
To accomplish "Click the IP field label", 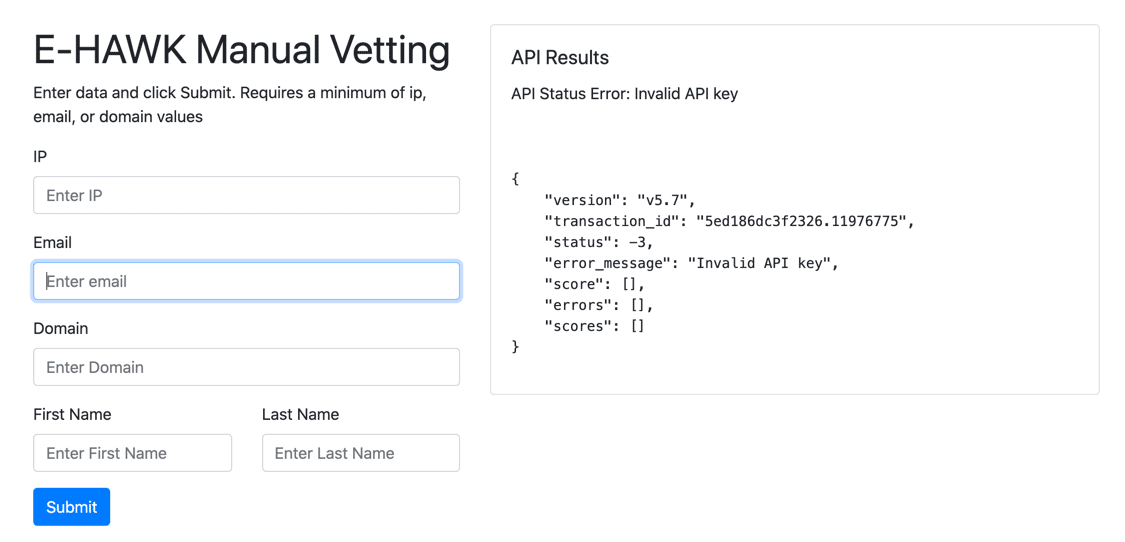I will pos(40,156).
